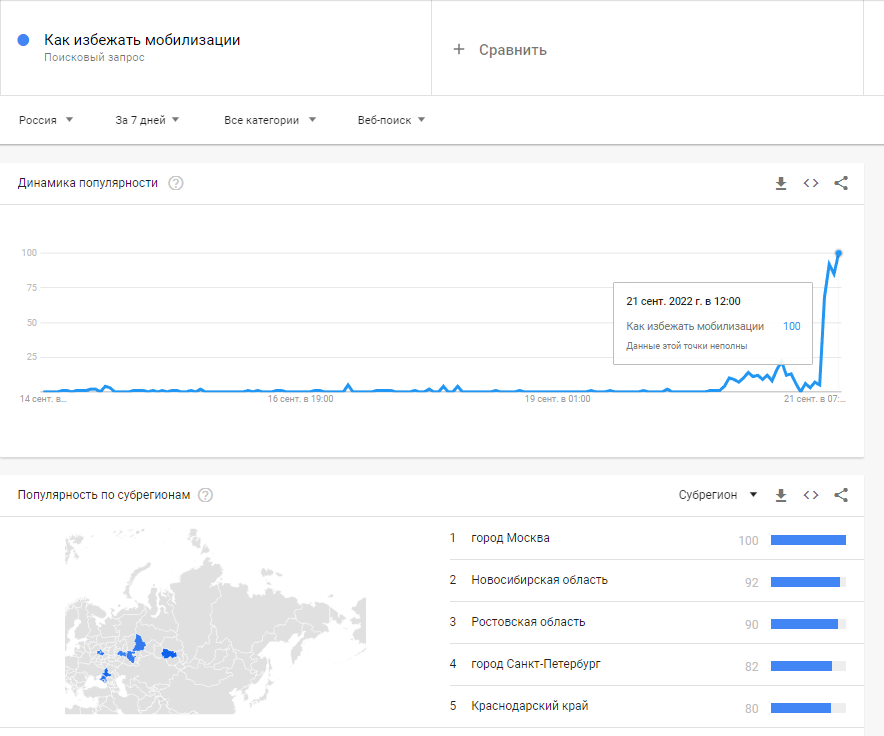Click the blue dot beside search term
884x736 pixels.
point(23,40)
